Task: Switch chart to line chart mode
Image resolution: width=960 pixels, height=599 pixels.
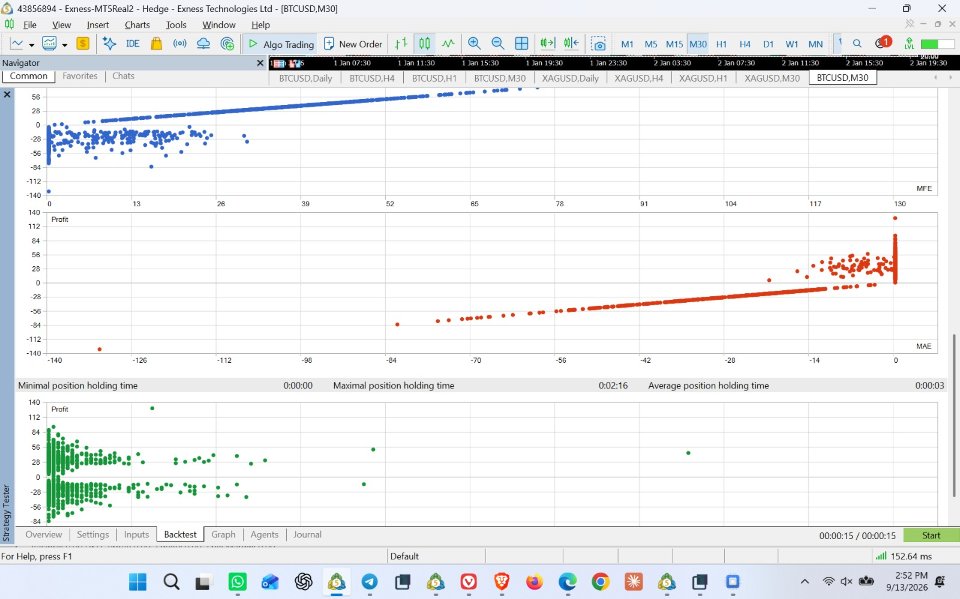Action: click(x=448, y=43)
